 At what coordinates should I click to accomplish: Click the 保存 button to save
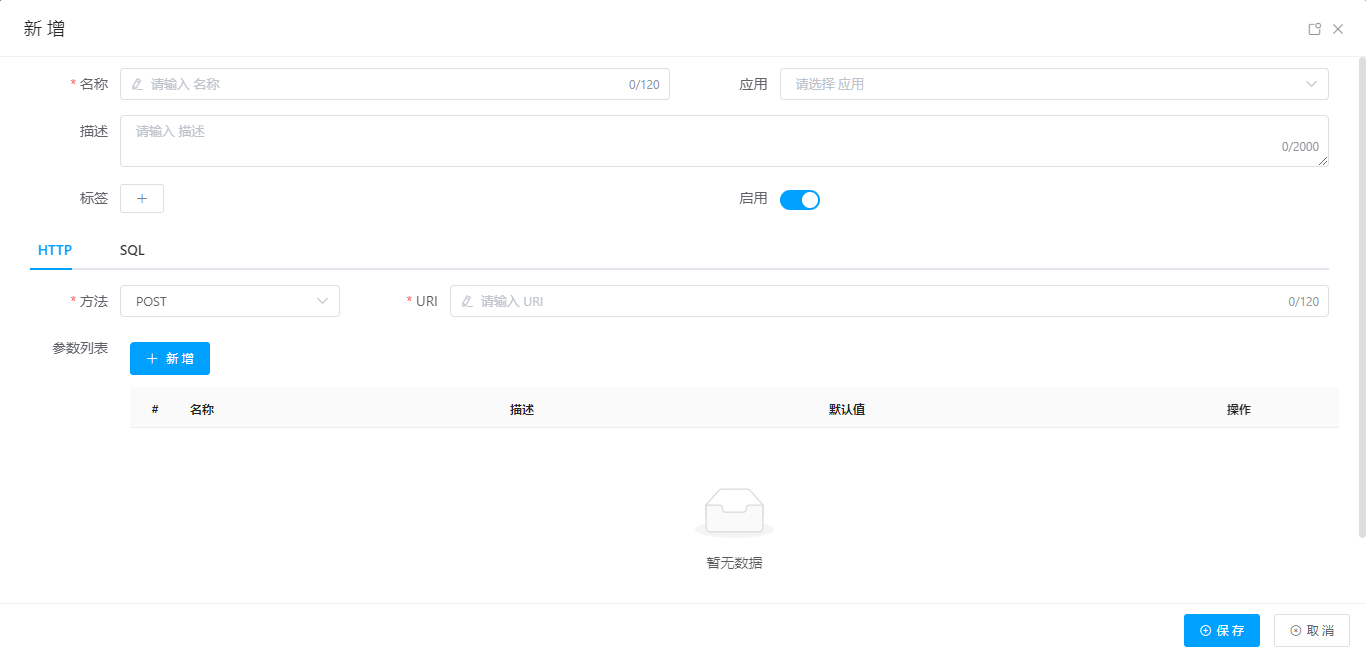tap(1221, 630)
